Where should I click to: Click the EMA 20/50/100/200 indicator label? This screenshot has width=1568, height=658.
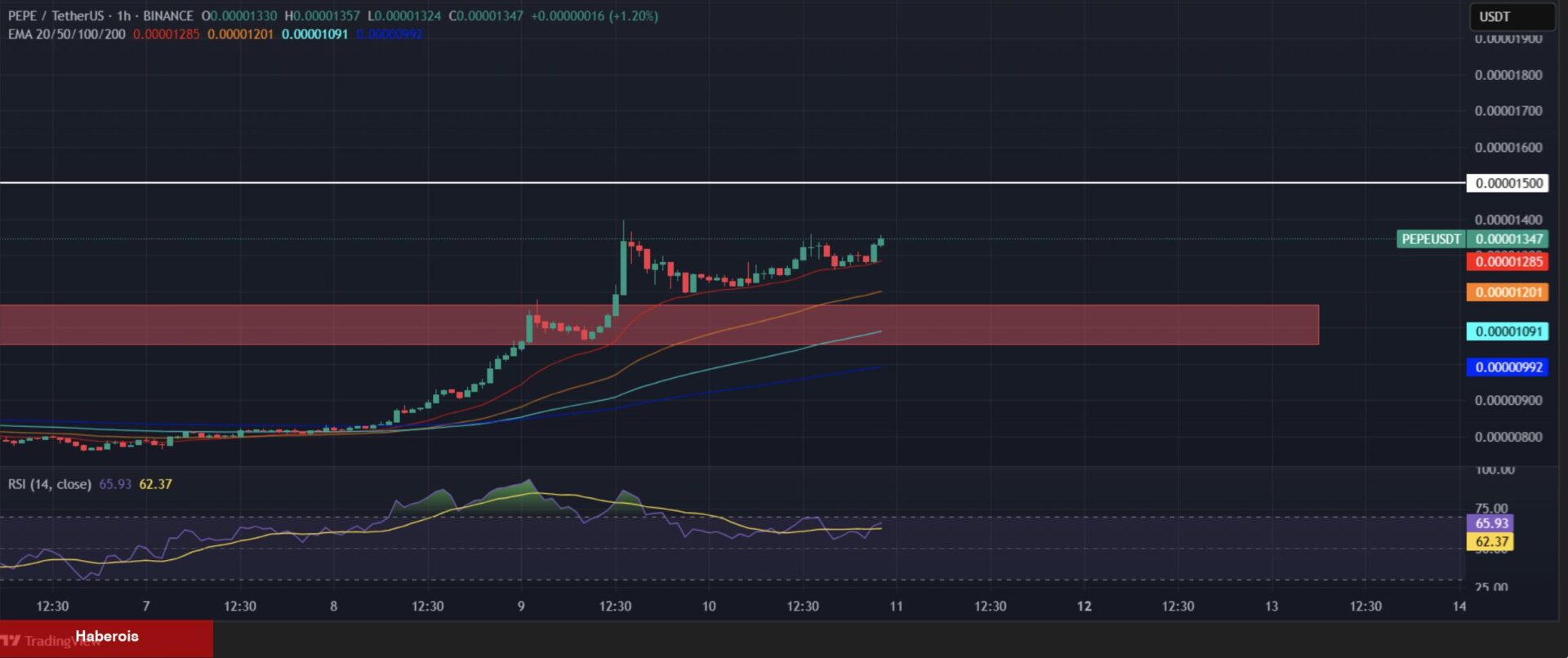67,34
